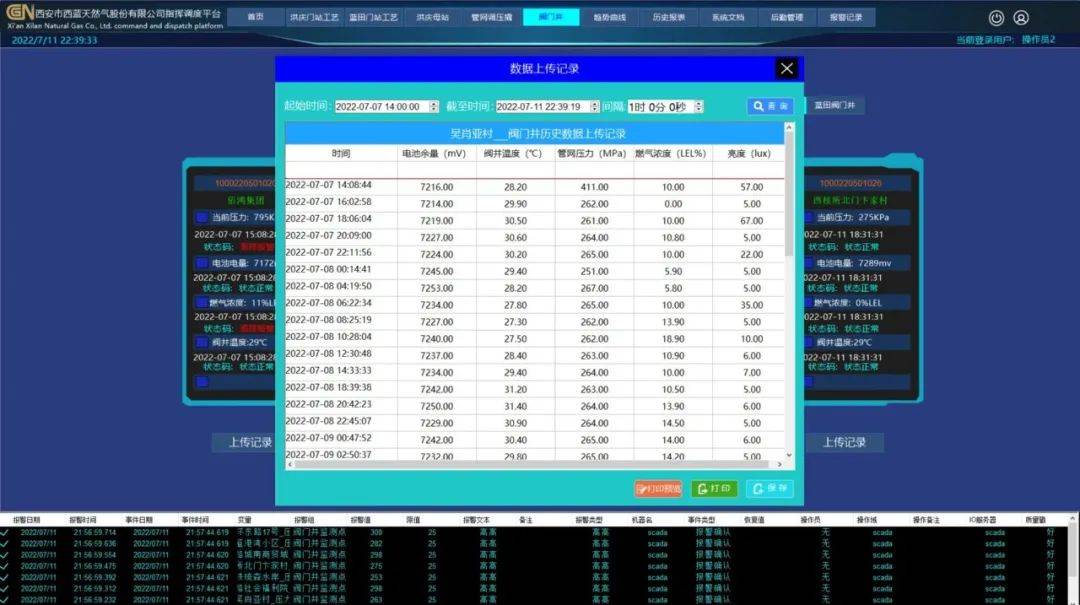Click the 7253.00 battery cell
The height and width of the screenshot is (605, 1080).
(x=437, y=288)
